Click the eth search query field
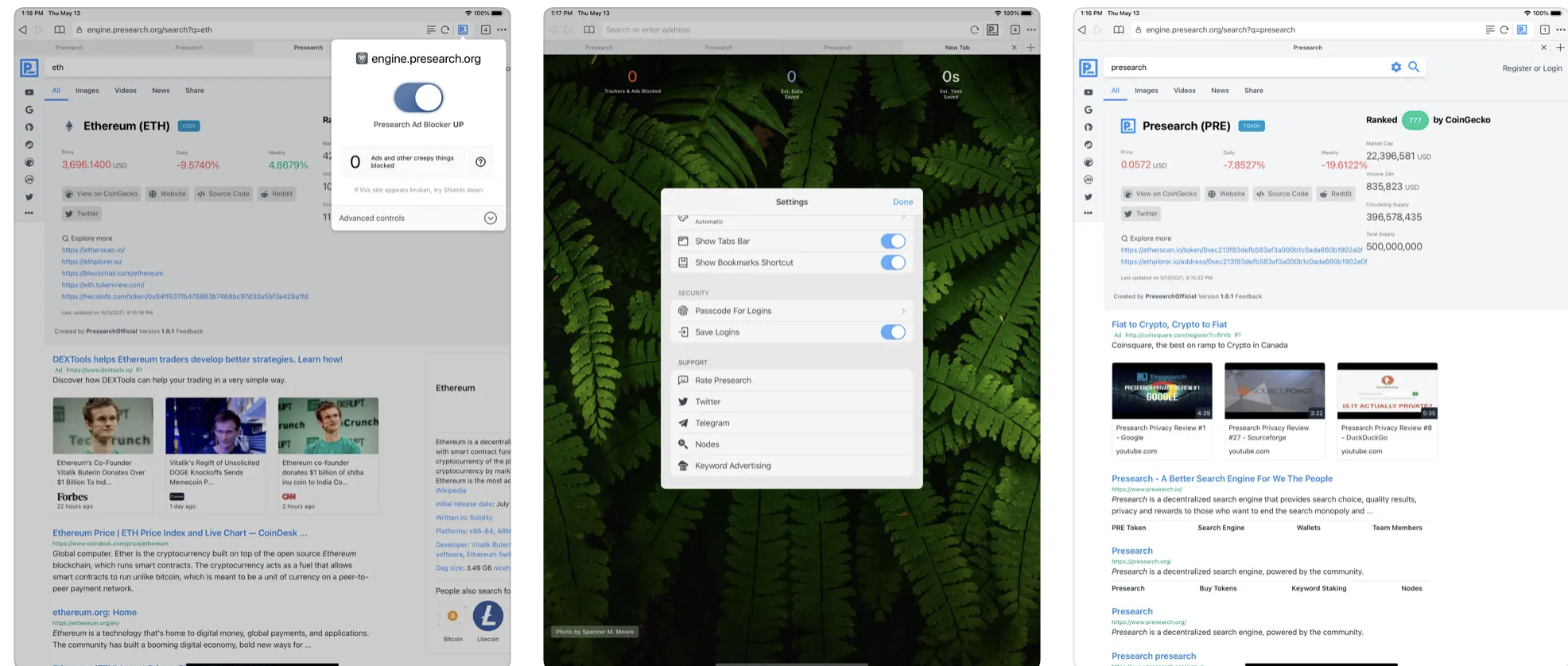This screenshot has height=666, width=1568. point(188,68)
